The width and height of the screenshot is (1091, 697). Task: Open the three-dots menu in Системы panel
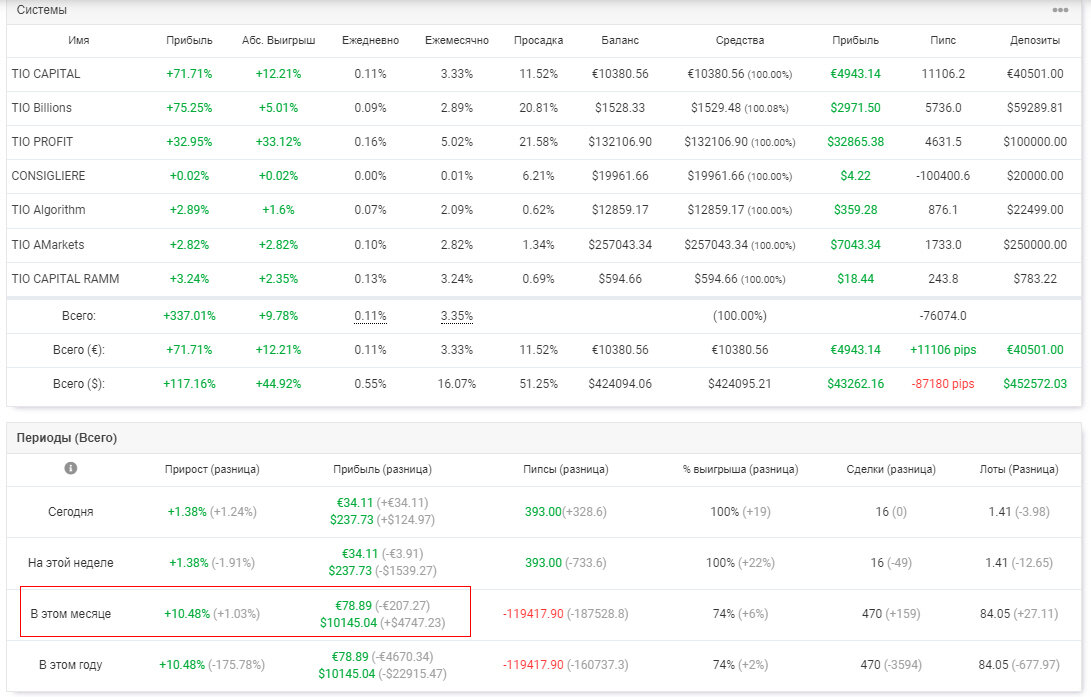pos(1060,10)
